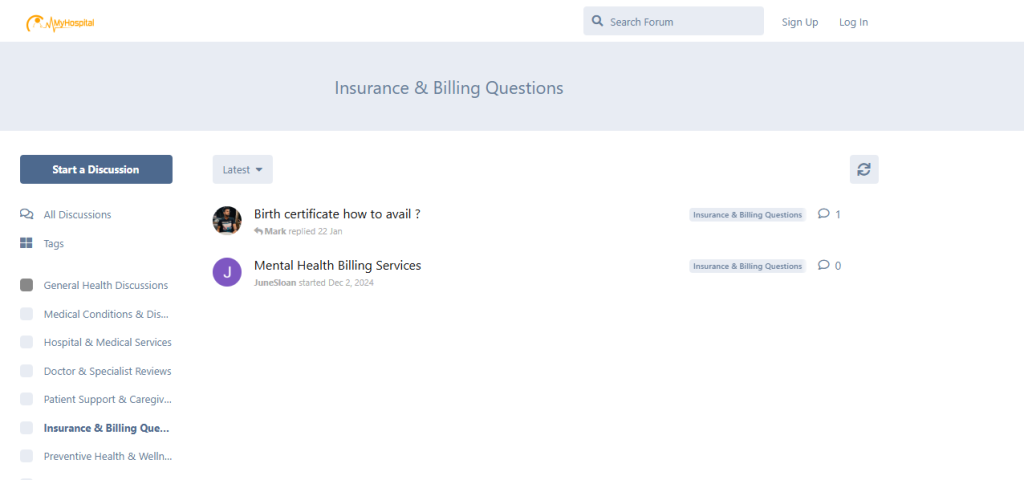Select Preventive Health & Welln... tag

[108, 456]
